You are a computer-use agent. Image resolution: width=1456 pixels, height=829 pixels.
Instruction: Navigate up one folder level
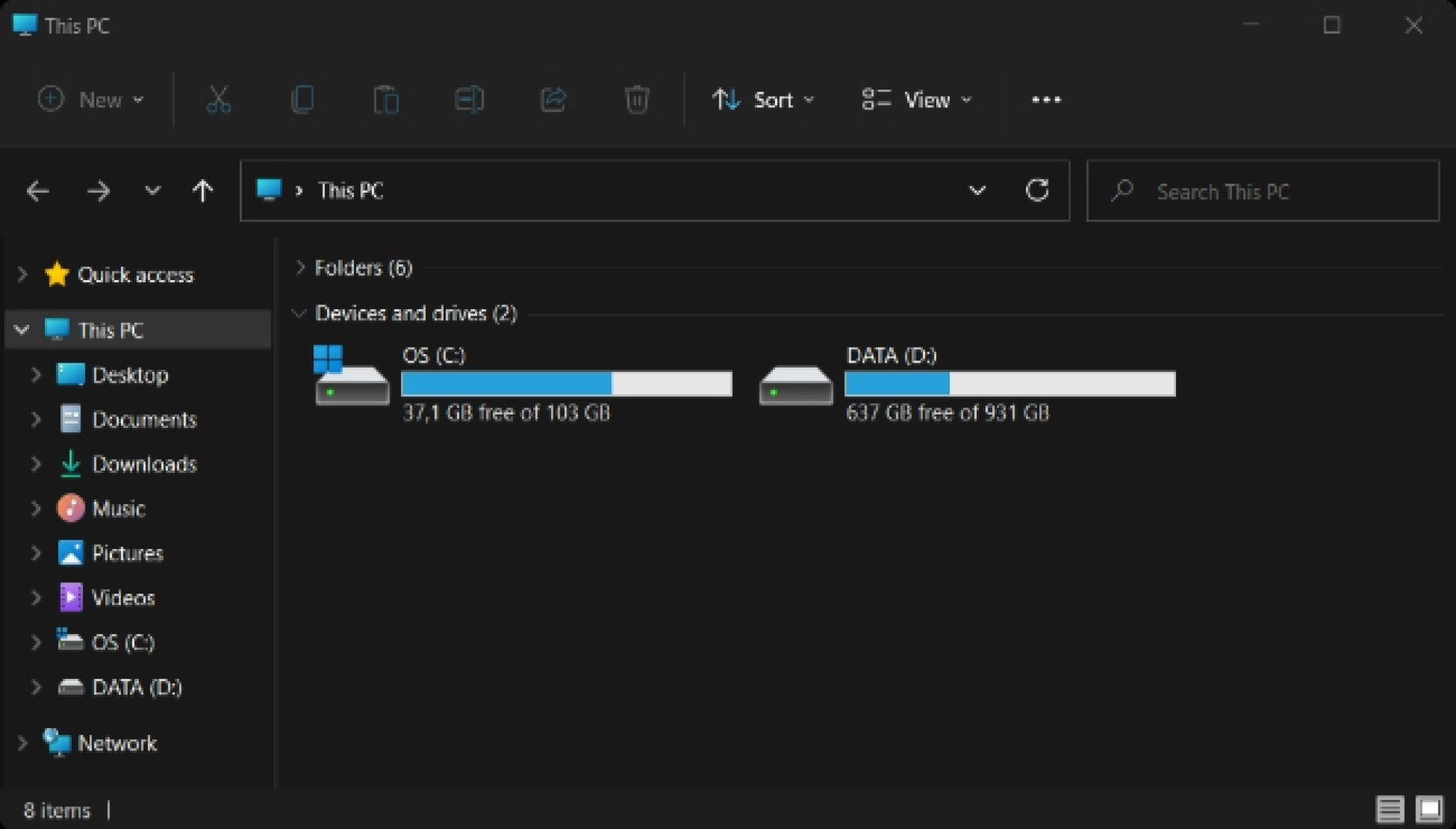coord(203,191)
